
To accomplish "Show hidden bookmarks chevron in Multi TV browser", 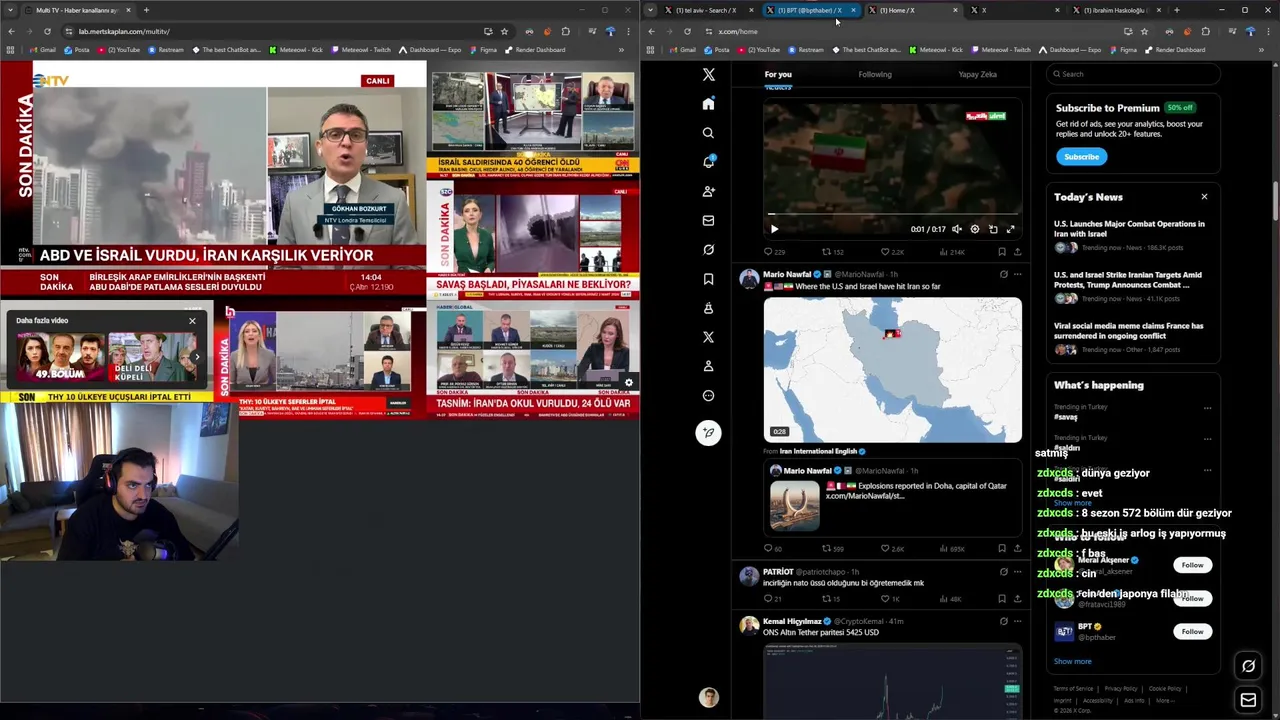I will point(621,50).
